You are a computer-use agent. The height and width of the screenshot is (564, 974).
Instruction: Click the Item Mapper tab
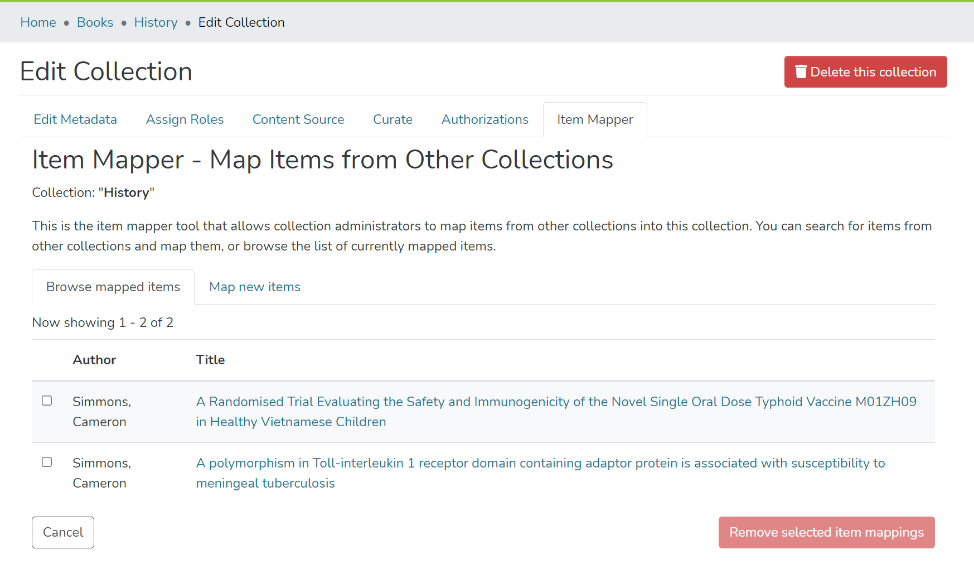595,119
